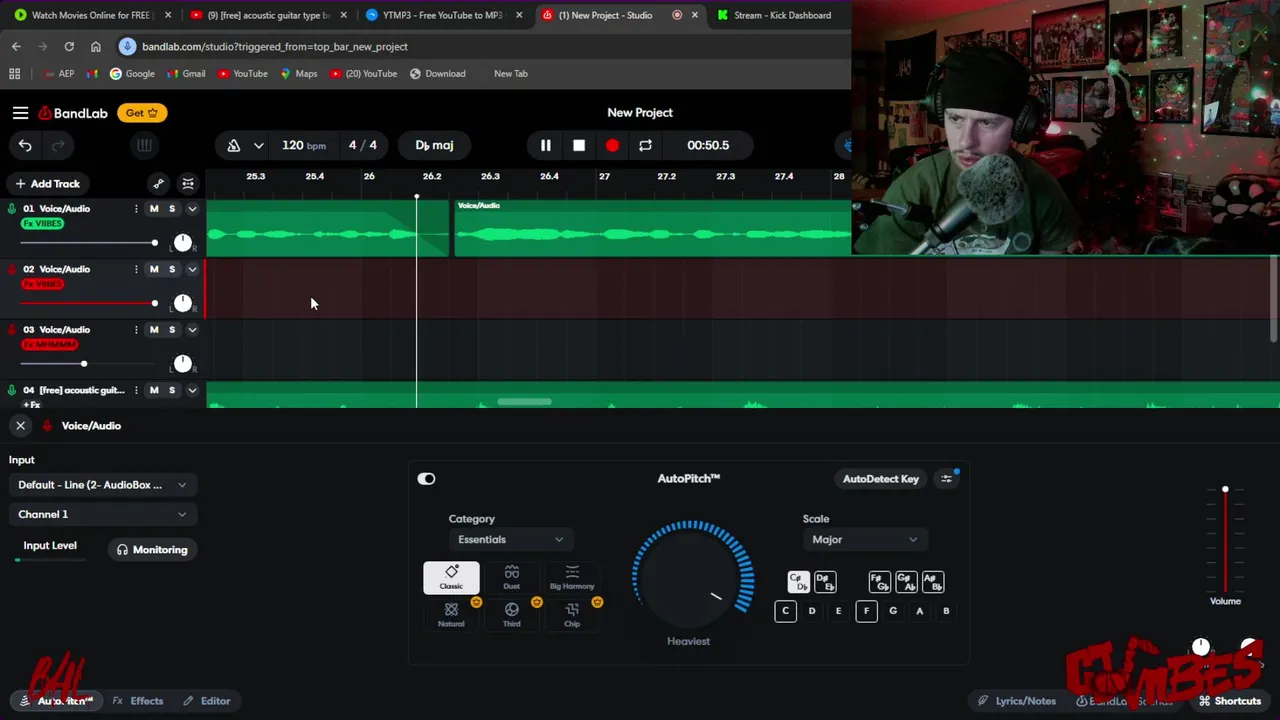Undo the last action in BandLab
The width and height of the screenshot is (1280, 720).
click(x=25, y=145)
